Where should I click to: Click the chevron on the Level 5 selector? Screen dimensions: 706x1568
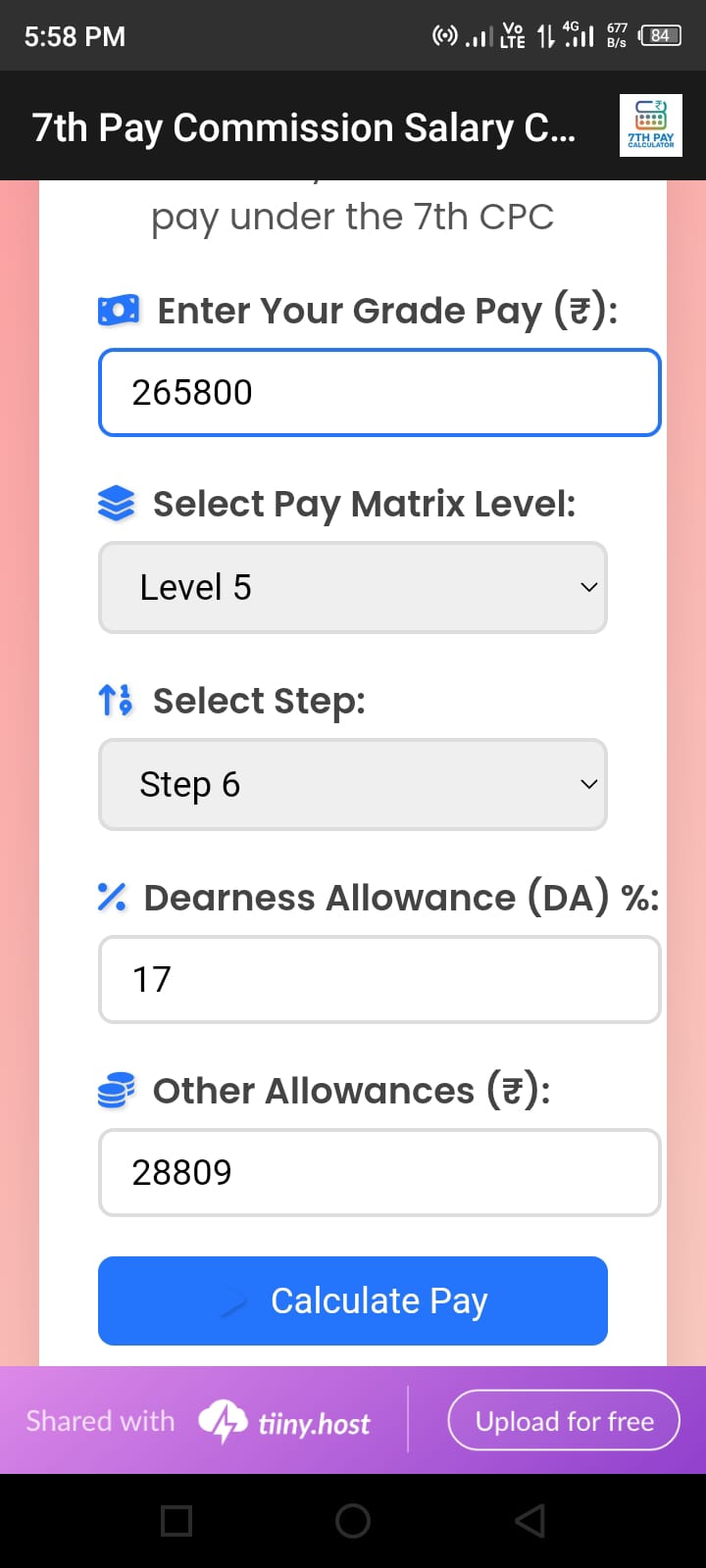(588, 587)
